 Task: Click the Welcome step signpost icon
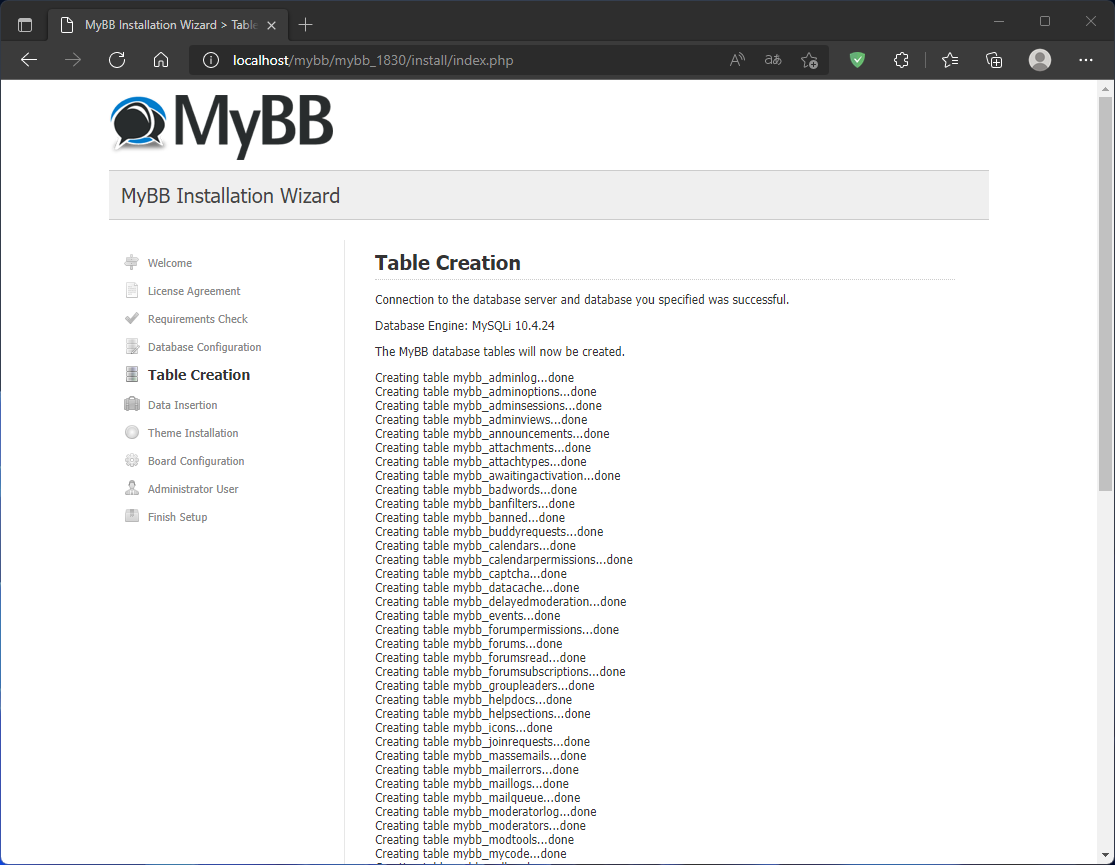click(132, 262)
